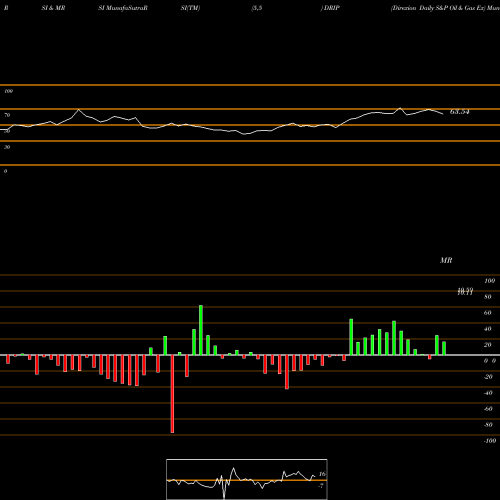The image size is (500, 500).
Task: Click the longest red MR histogram bar
Action: 172,394
